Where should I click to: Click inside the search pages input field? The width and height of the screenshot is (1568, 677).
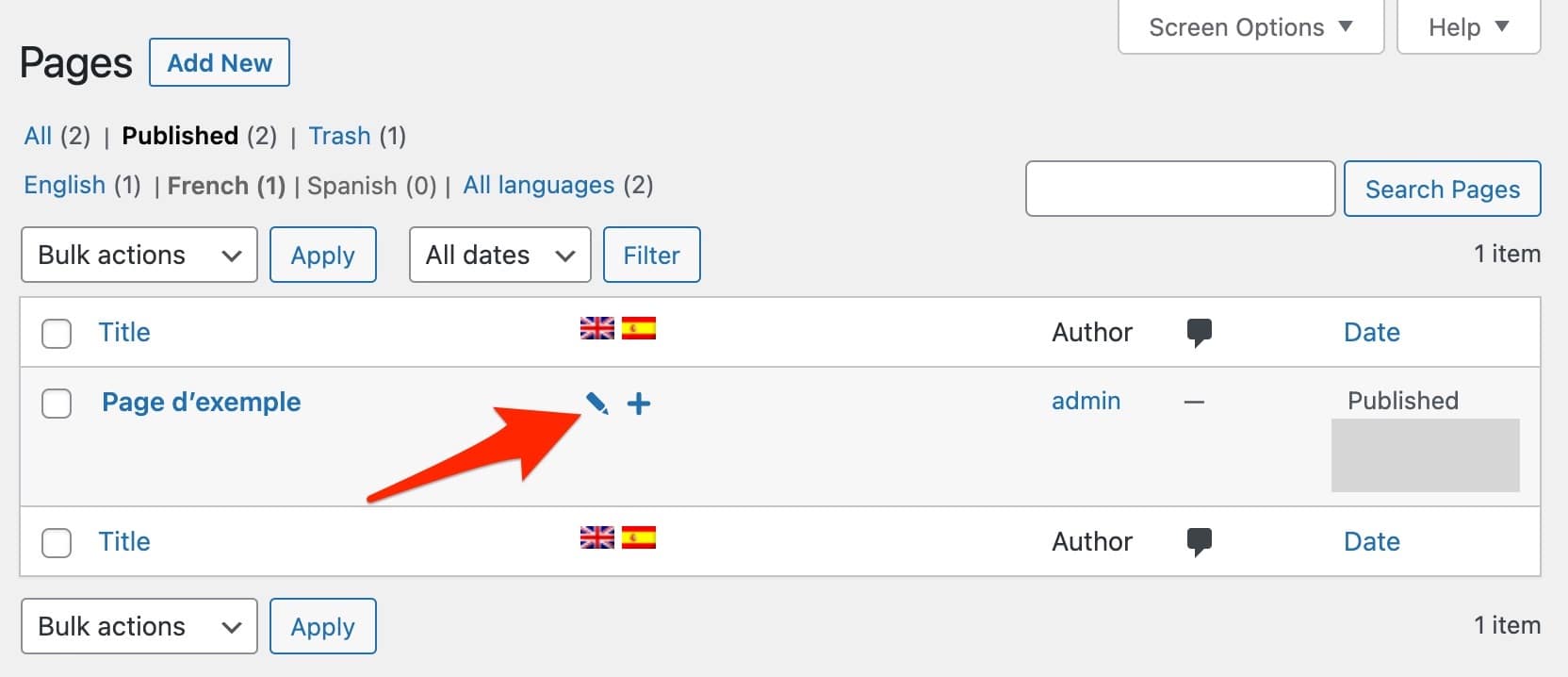pos(1179,189)
